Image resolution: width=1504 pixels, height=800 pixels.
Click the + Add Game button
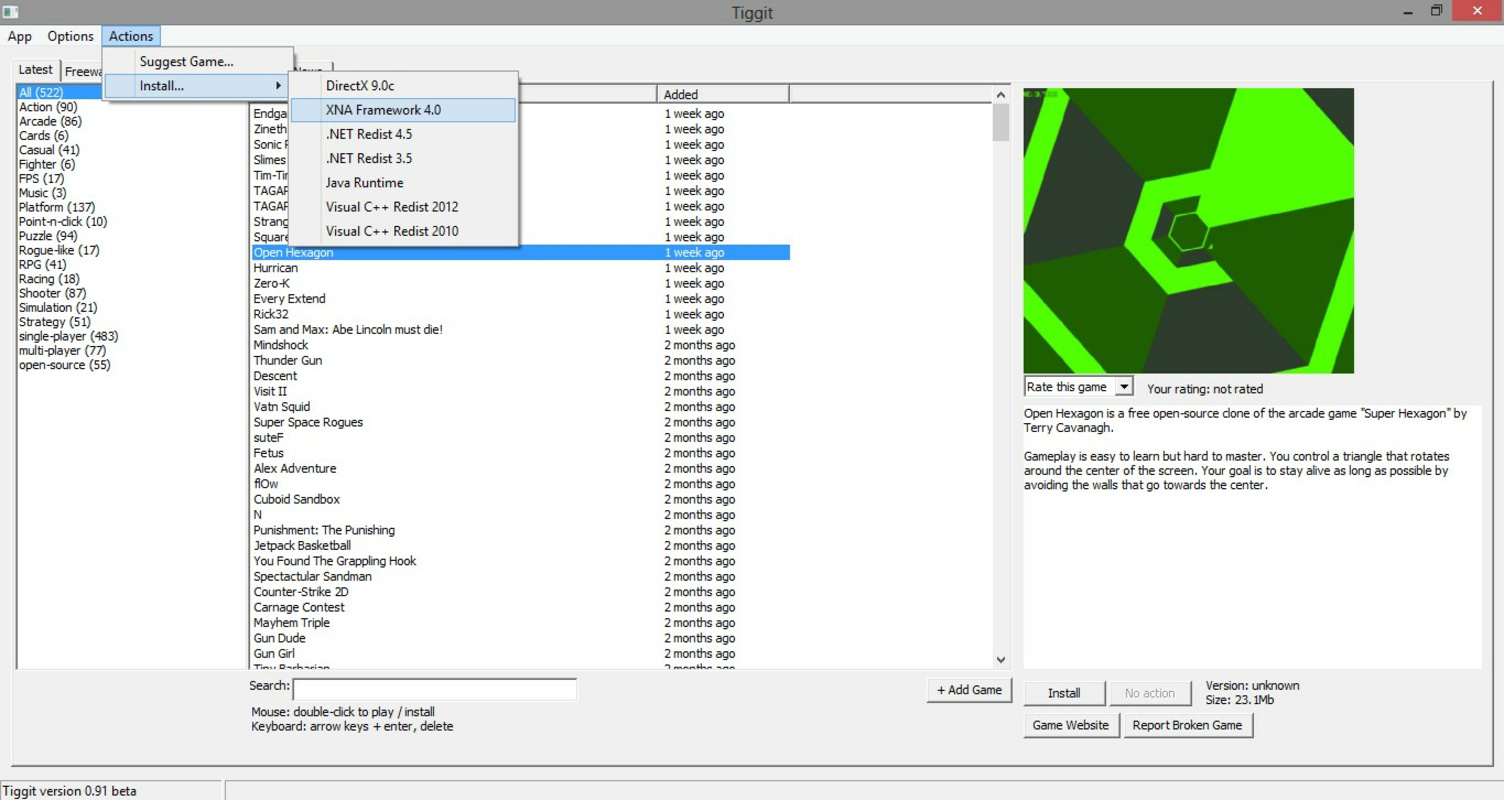[969, 690]
